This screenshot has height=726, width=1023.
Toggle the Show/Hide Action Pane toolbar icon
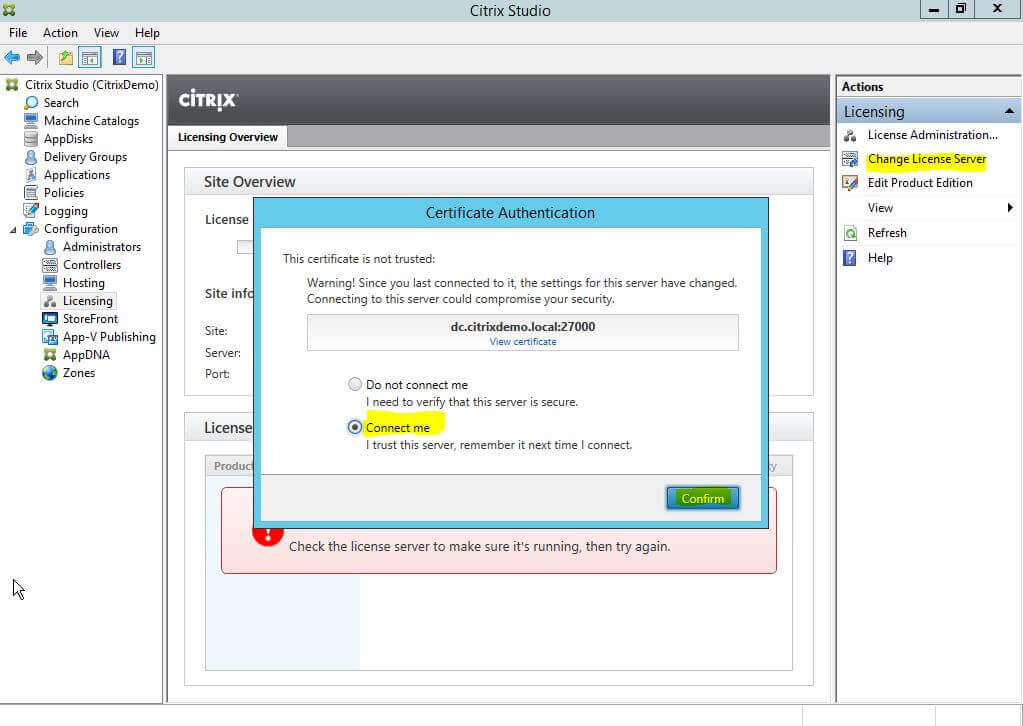(144, 57)
